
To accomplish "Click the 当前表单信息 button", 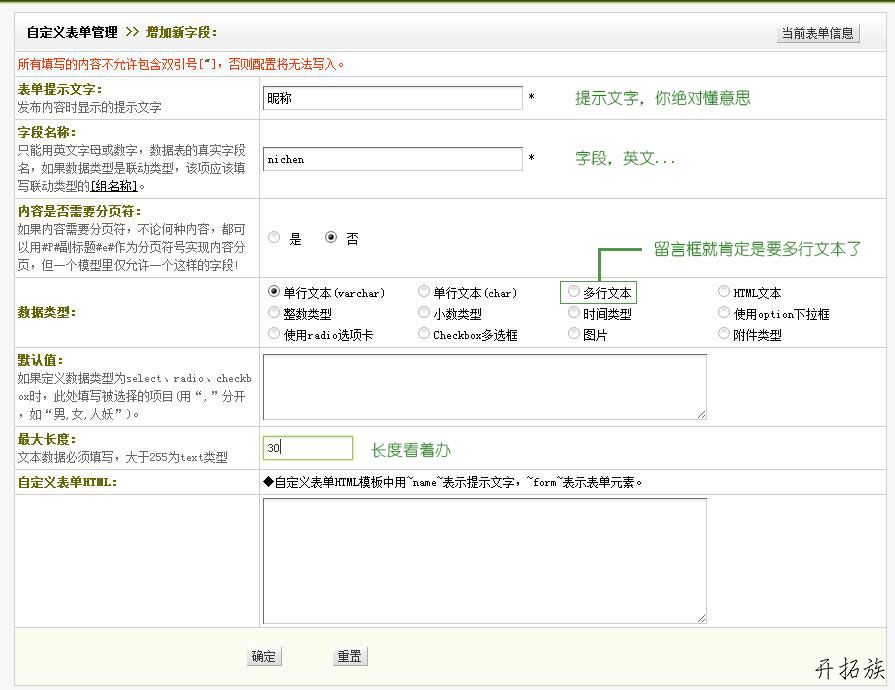I will 817,33.
